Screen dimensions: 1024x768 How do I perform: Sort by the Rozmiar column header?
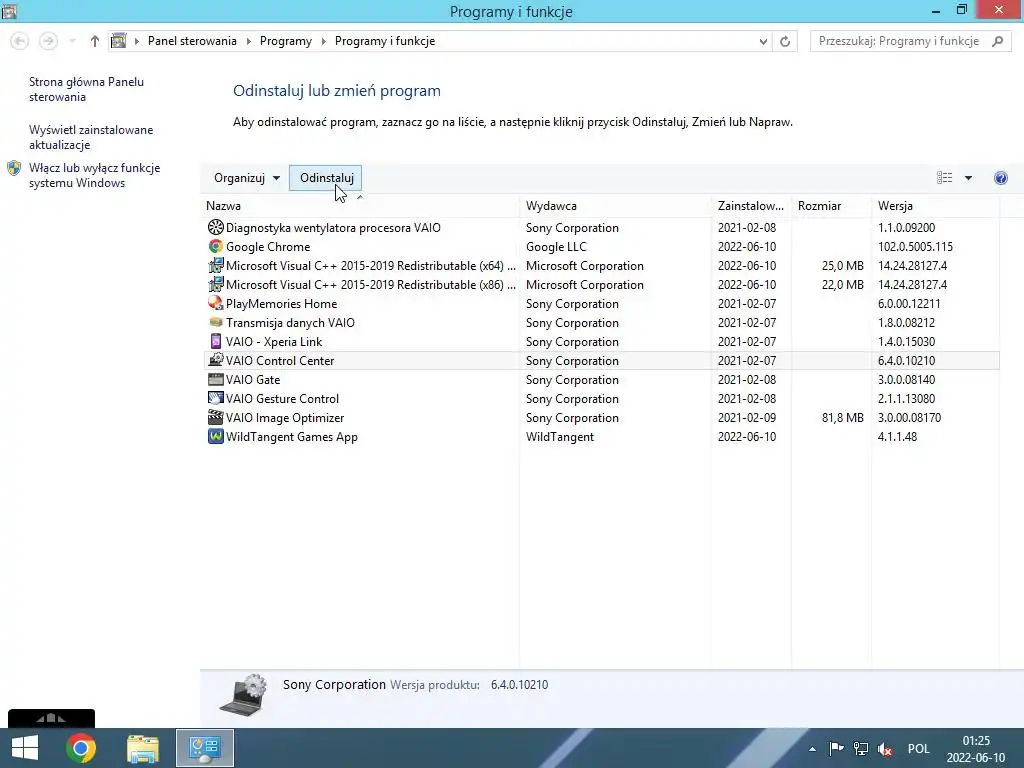[x=831, y=206]
